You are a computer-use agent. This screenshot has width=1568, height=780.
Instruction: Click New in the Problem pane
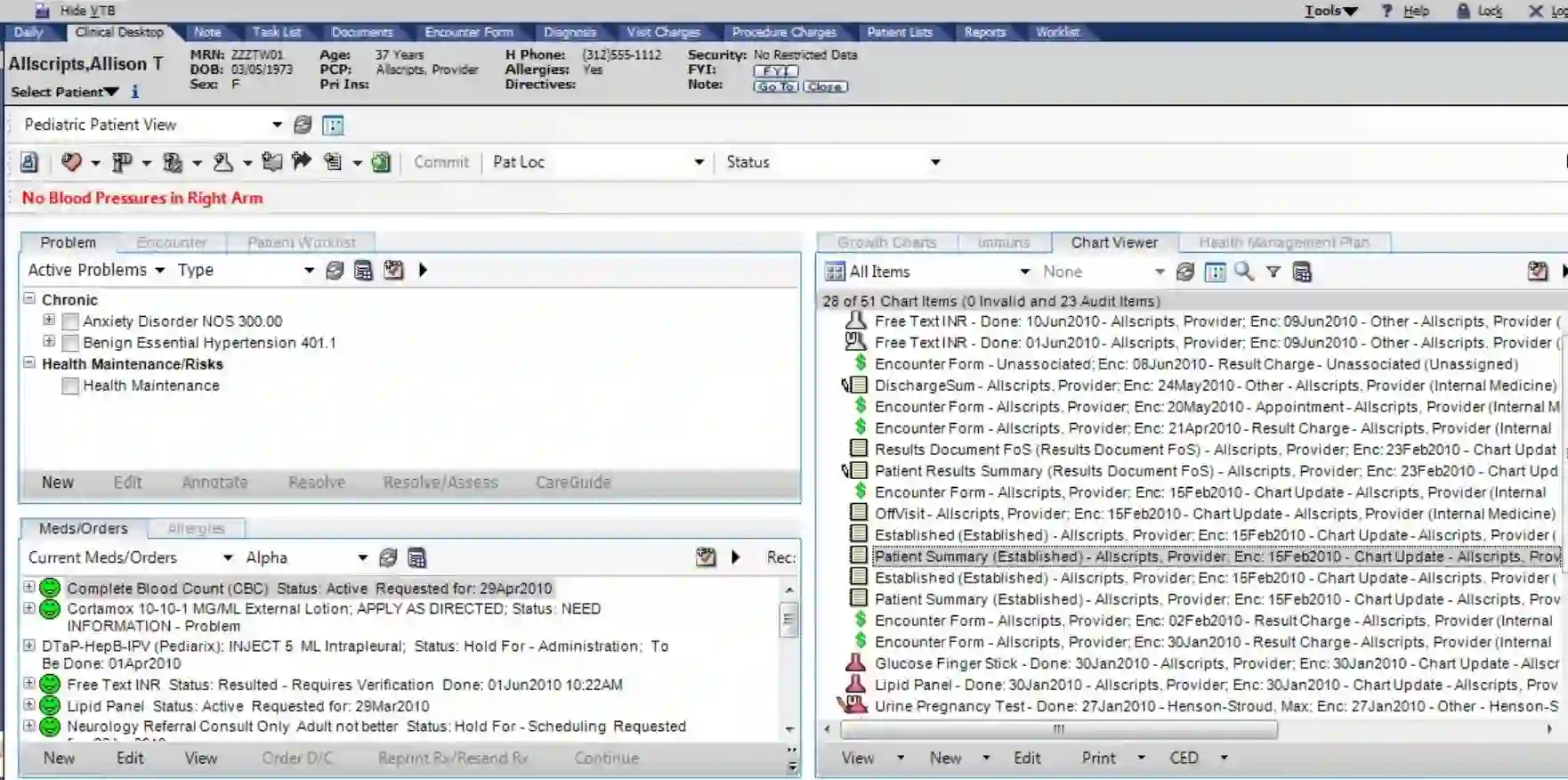coord(58,483)
